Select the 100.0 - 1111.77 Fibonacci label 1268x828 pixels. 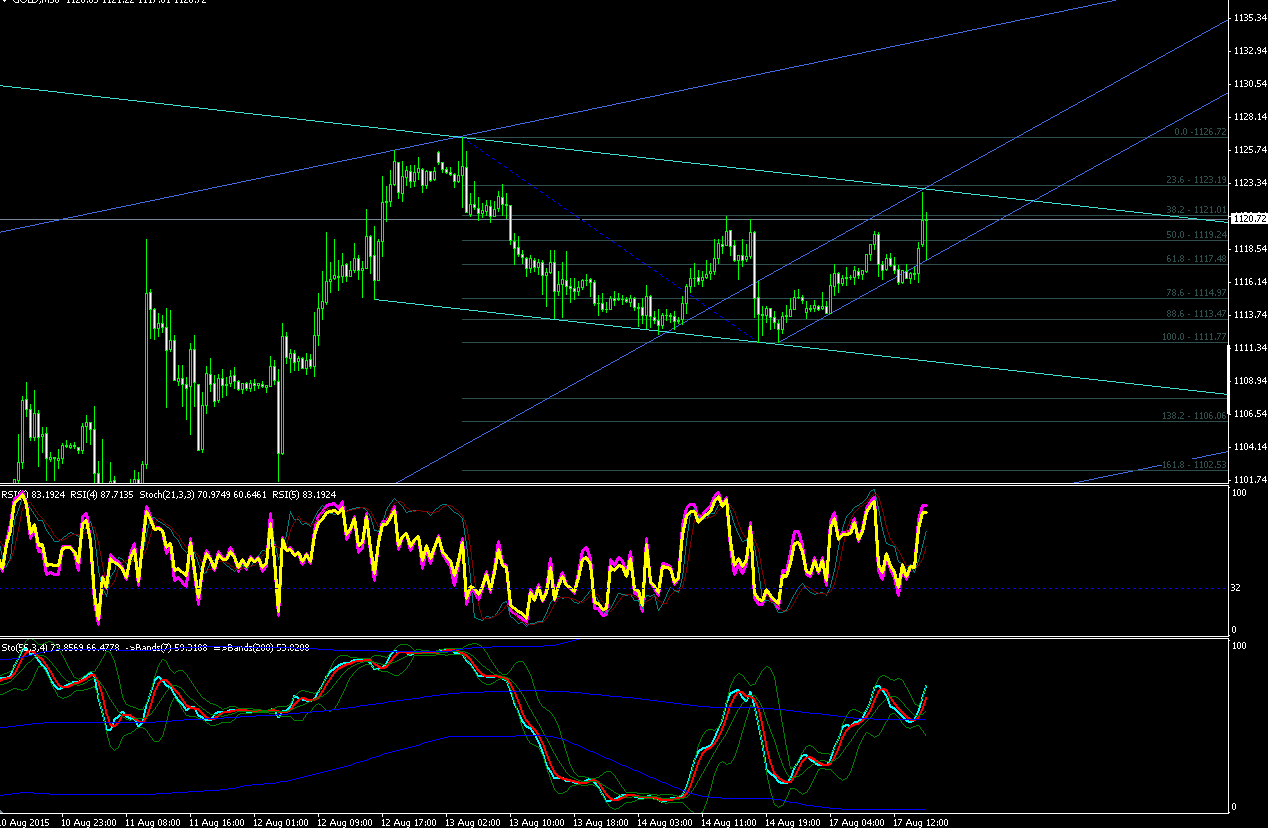click(1195, 337)
